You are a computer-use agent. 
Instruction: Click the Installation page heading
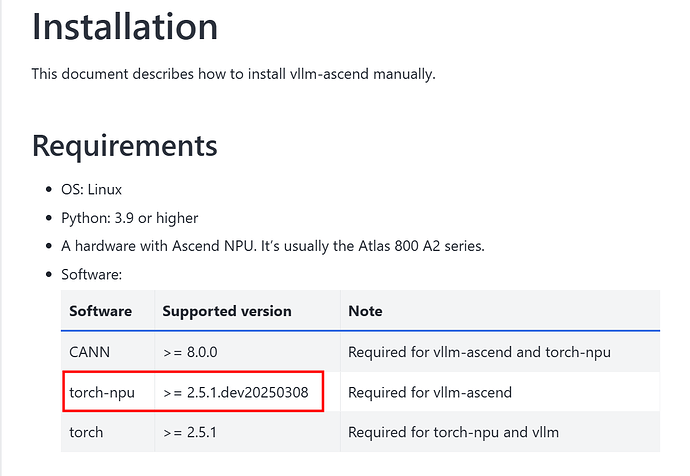click(x=125, y=27)
